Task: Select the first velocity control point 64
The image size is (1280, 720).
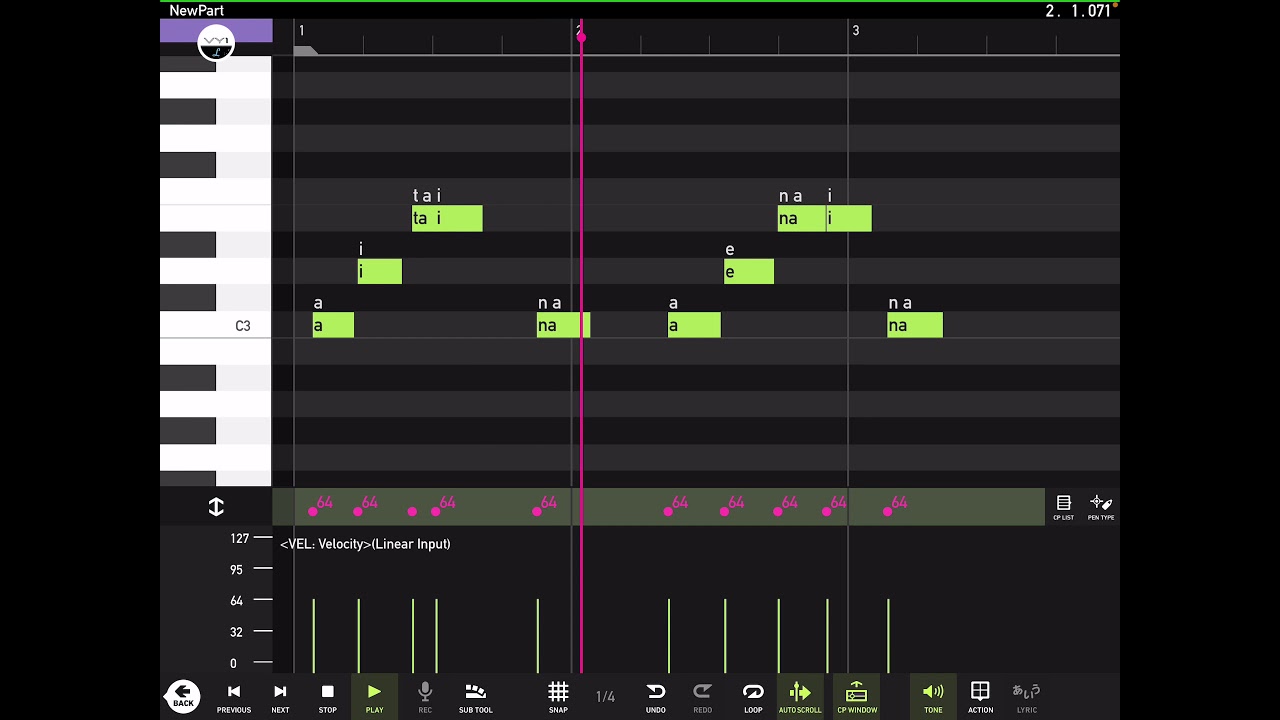Action: pos(313,511)
